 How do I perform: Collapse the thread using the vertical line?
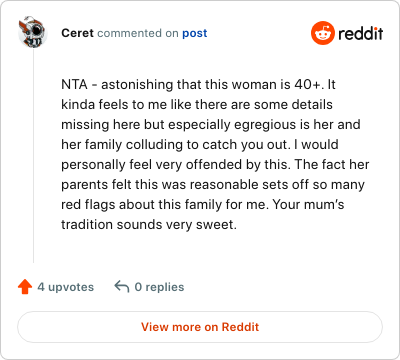[x=33, y=155]
